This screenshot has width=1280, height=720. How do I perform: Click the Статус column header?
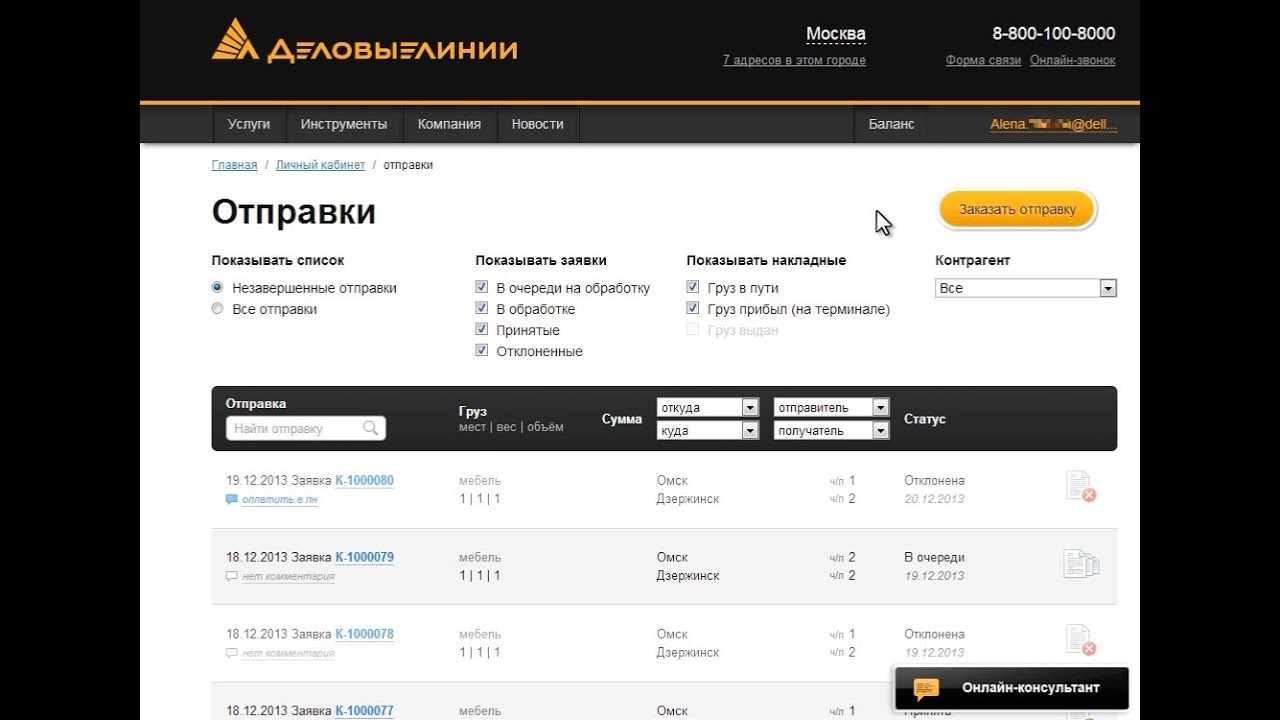coord(925,419)
